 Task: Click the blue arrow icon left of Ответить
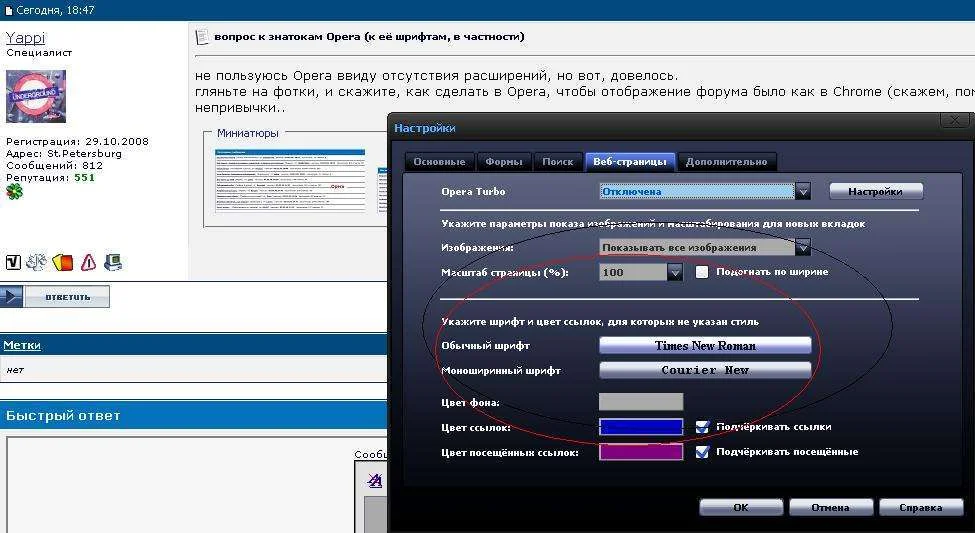coord(11,297)
